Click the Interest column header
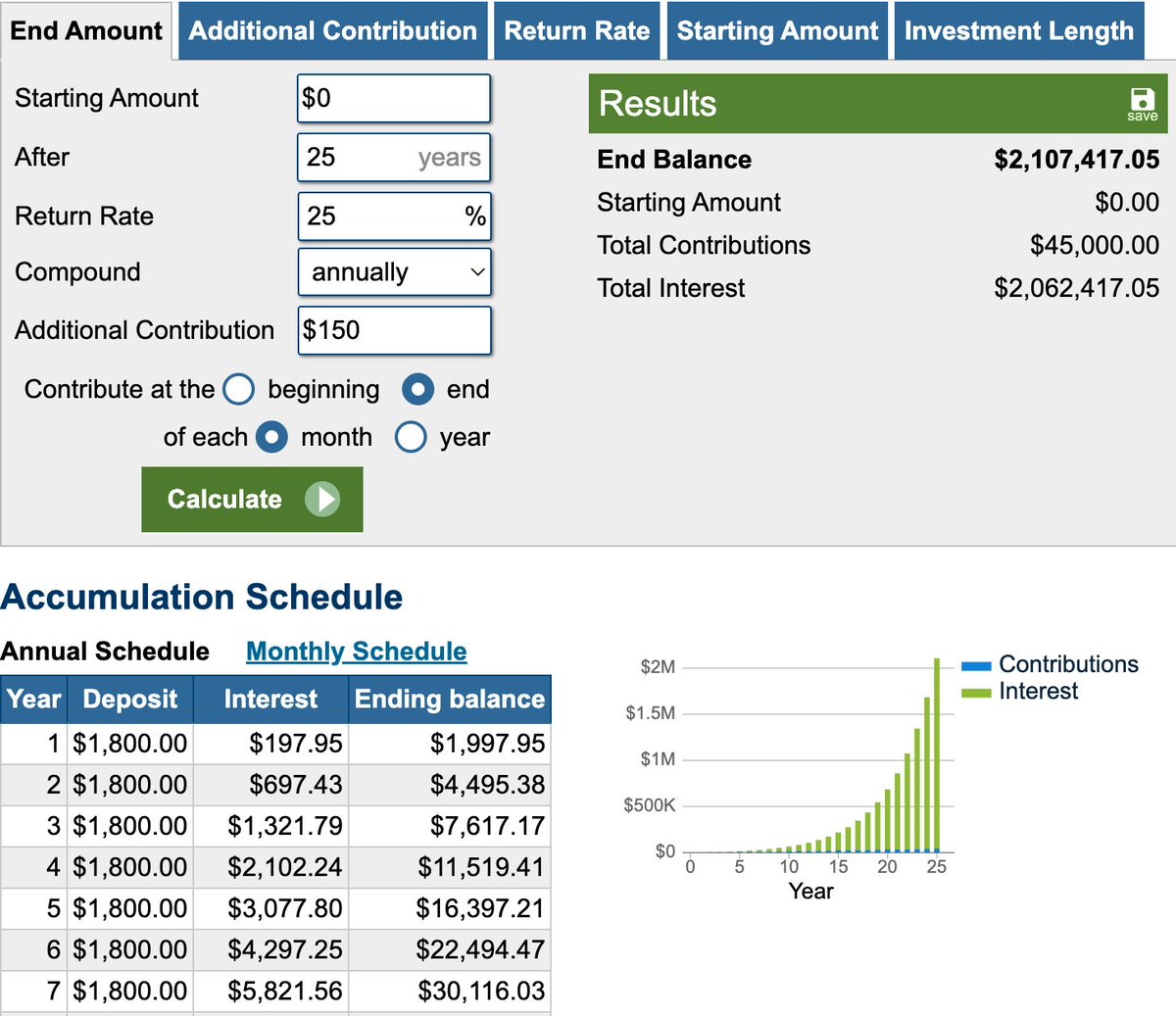 point(270,700)
